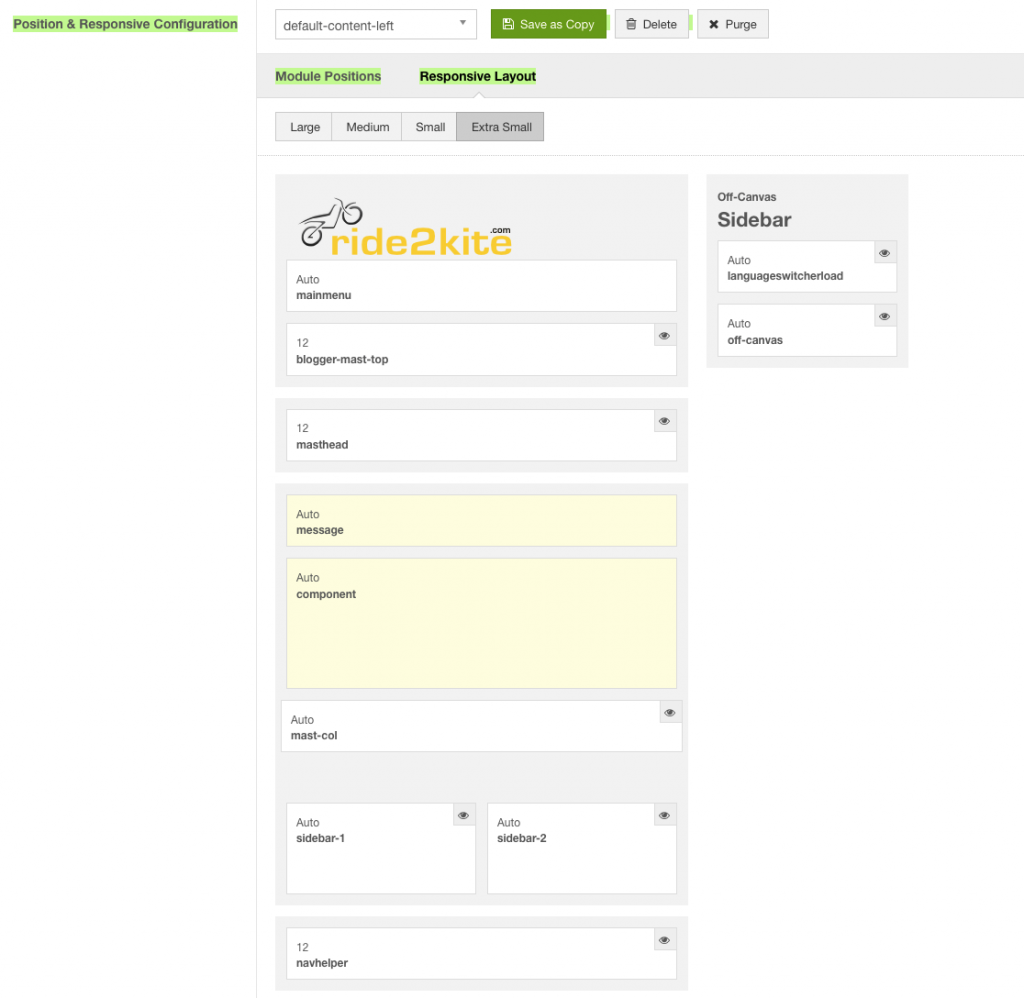The width and height of the screenshot is (1024, 998).
Task: Choose the Medium screen size
Action: coord(367,127)
